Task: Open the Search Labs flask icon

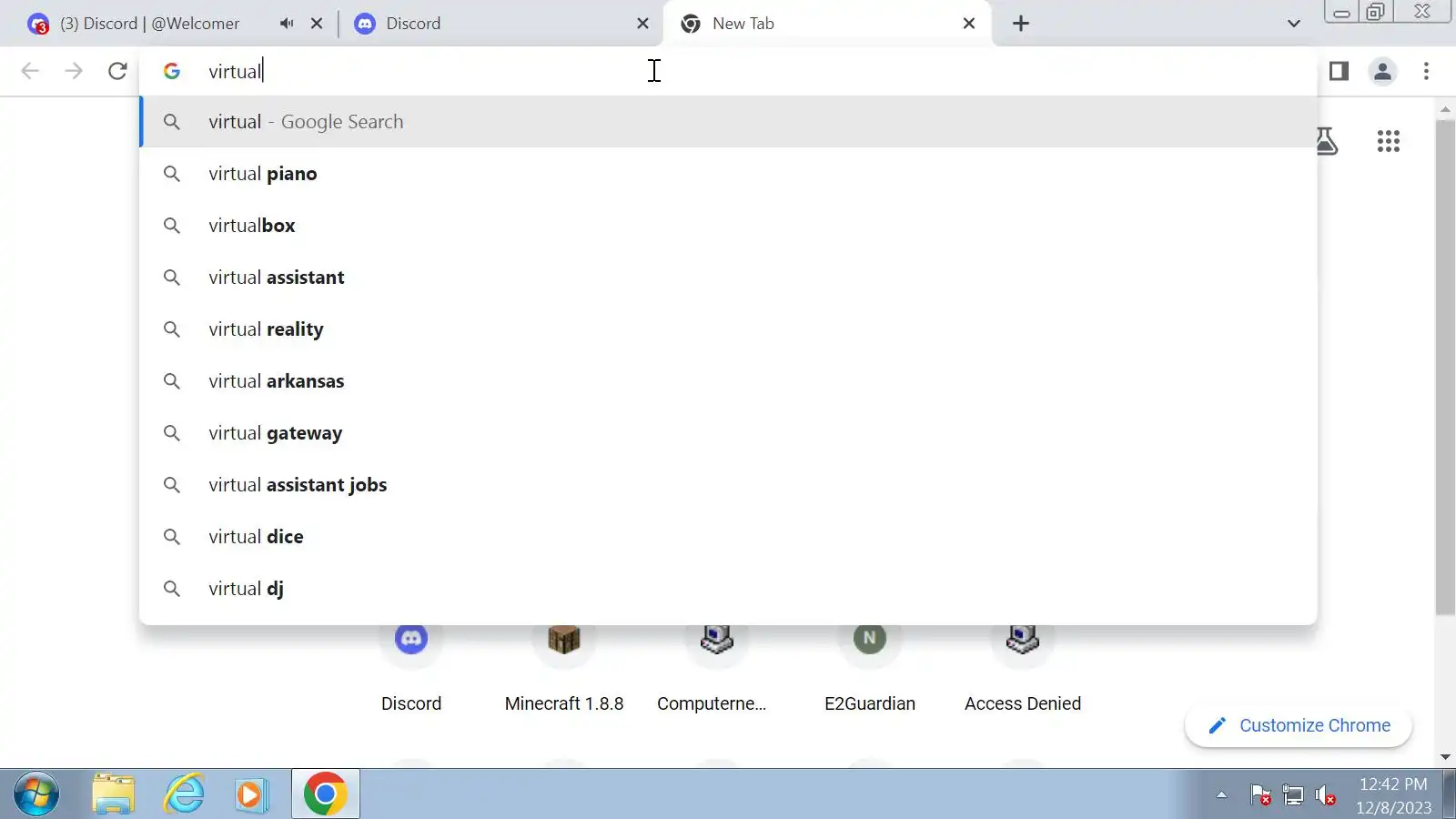Action: [x=1327, y=141]
